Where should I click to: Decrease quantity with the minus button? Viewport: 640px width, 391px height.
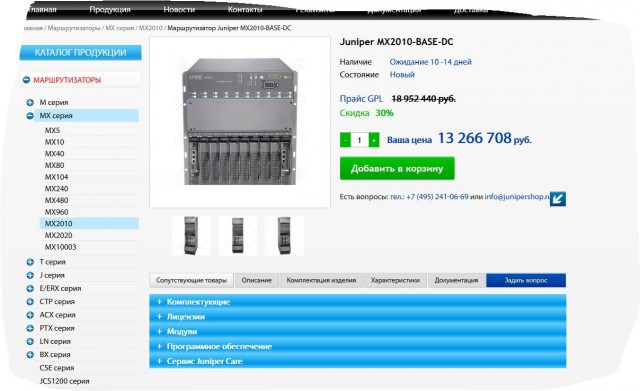pos(345,140)
